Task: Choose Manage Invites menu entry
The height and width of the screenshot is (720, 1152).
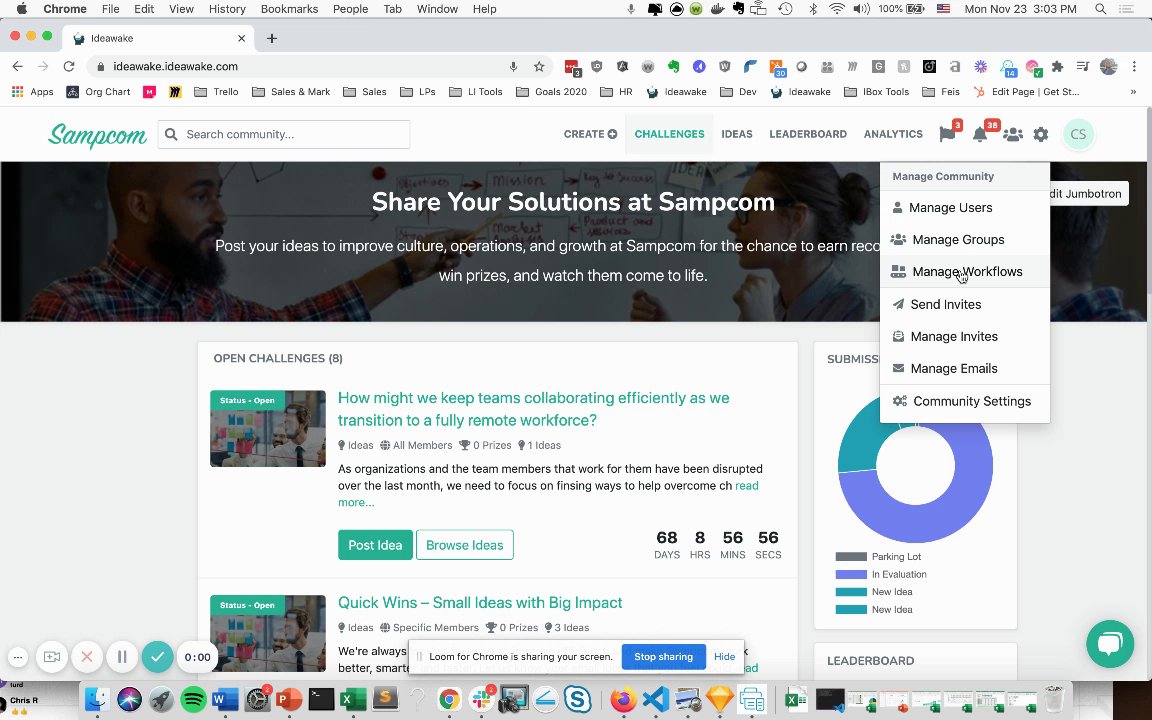Action: pos(965,336)
